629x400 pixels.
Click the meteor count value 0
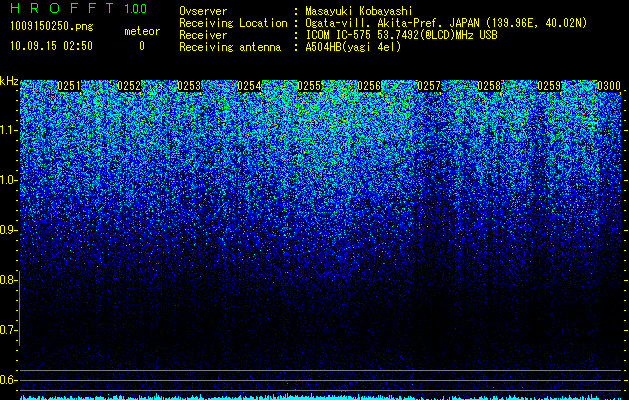coord(142,46)
